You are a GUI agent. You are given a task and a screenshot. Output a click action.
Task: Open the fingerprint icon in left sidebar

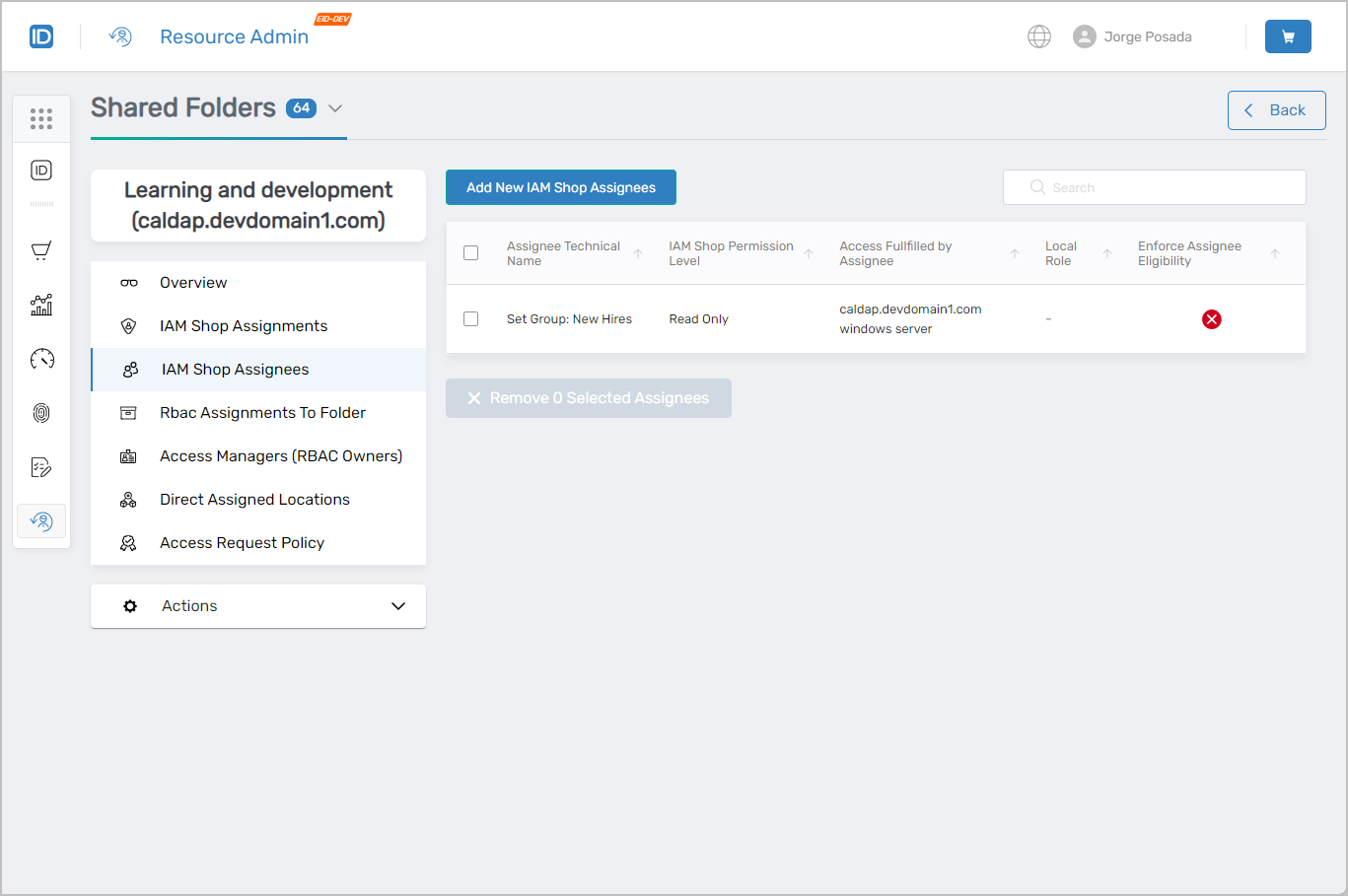40,412
